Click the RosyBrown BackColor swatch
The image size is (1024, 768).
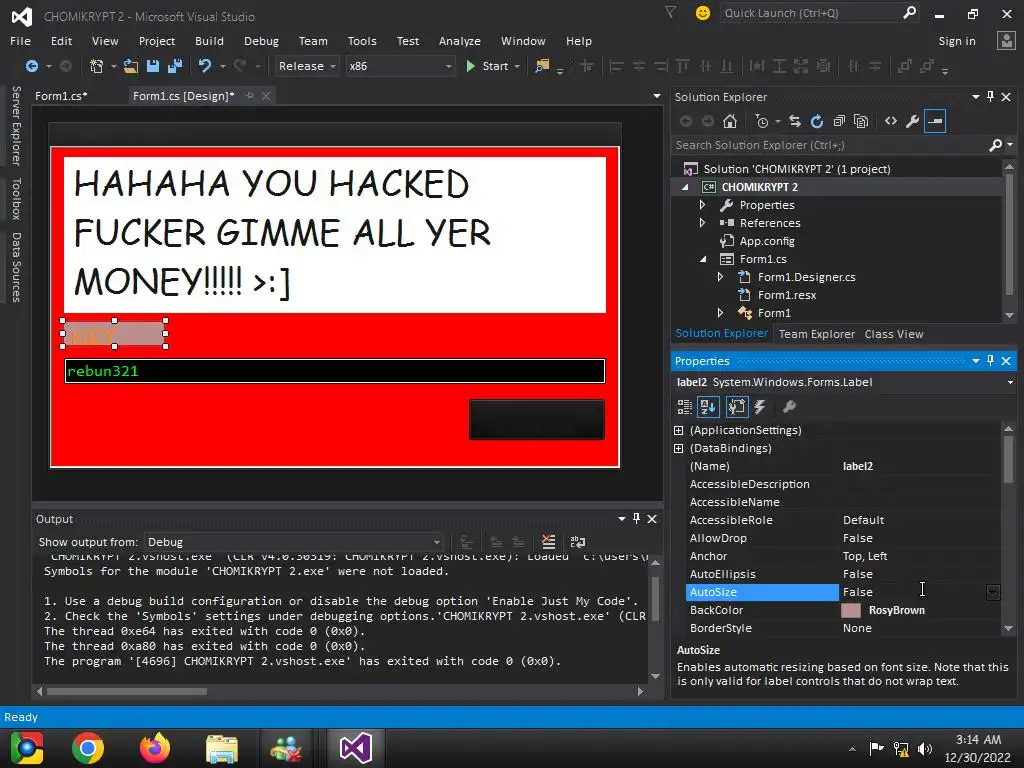coord(850,610)
